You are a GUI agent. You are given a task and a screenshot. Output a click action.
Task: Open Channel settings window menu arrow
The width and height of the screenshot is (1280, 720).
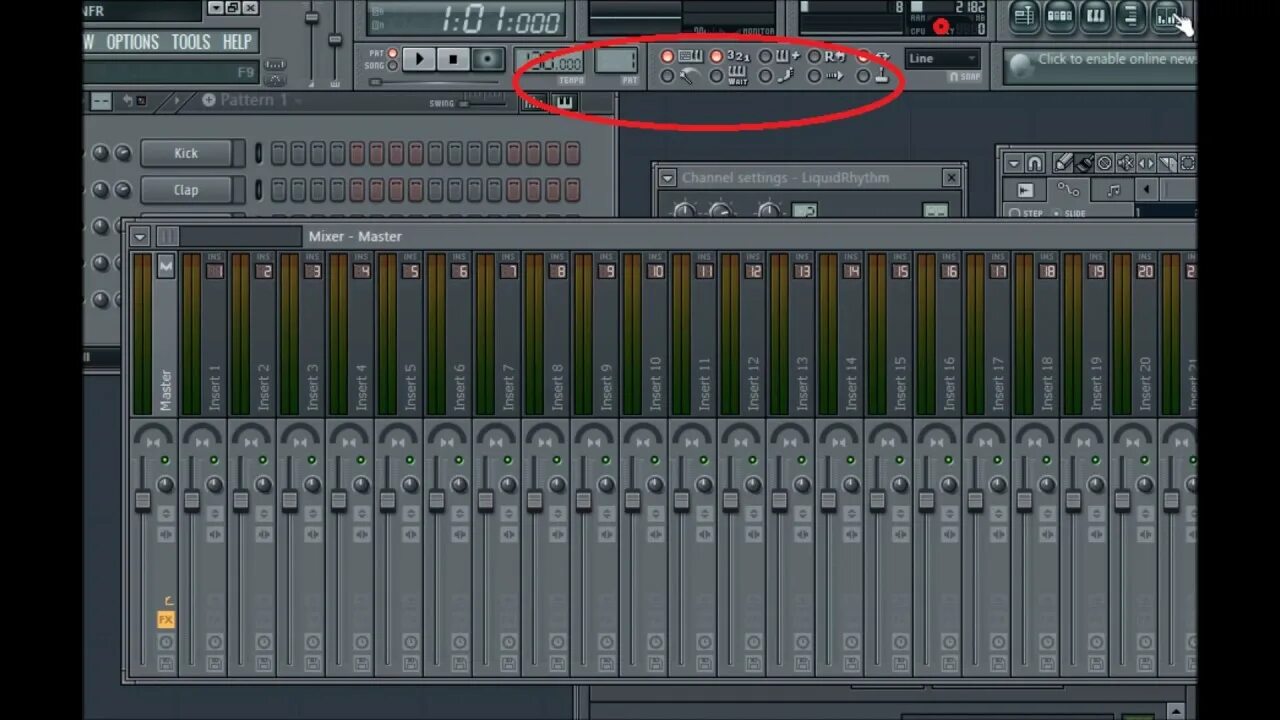click(667, 178)
